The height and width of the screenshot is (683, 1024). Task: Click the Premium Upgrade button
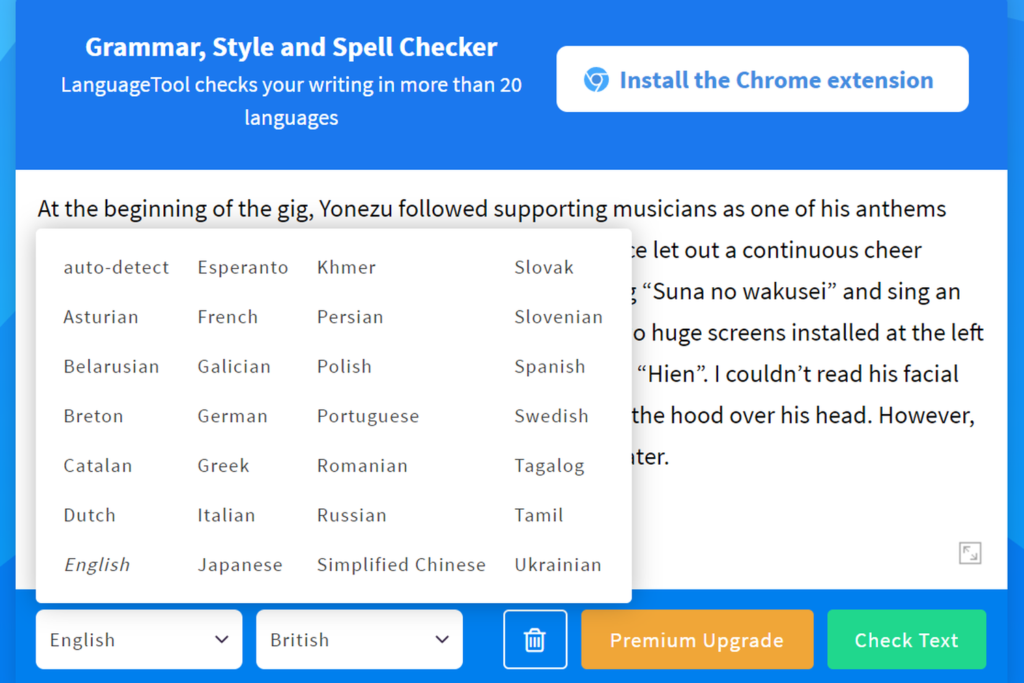[697, 639]
